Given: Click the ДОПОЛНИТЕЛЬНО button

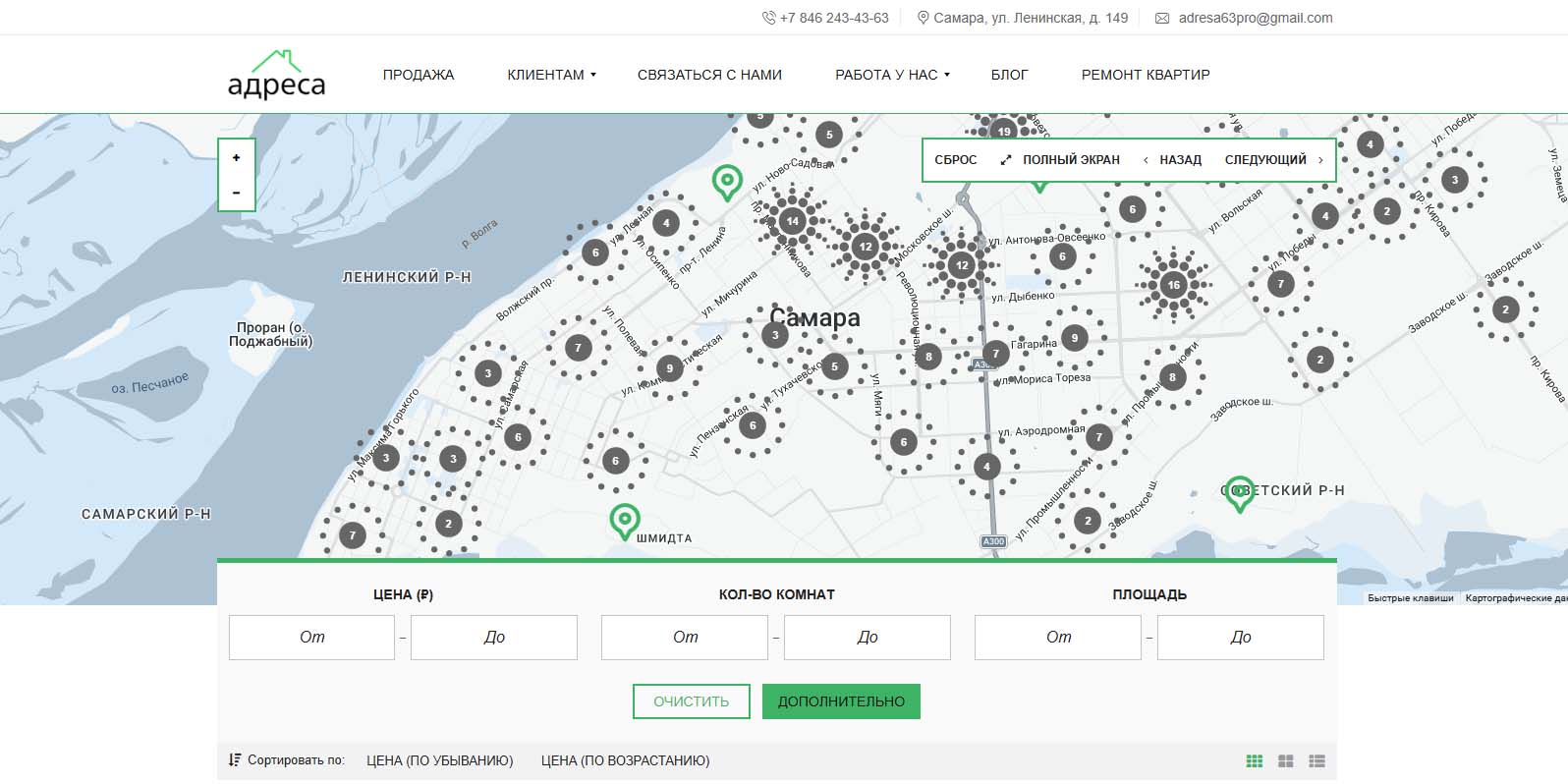Looking at the screenshot, I should tap(841, 701).
